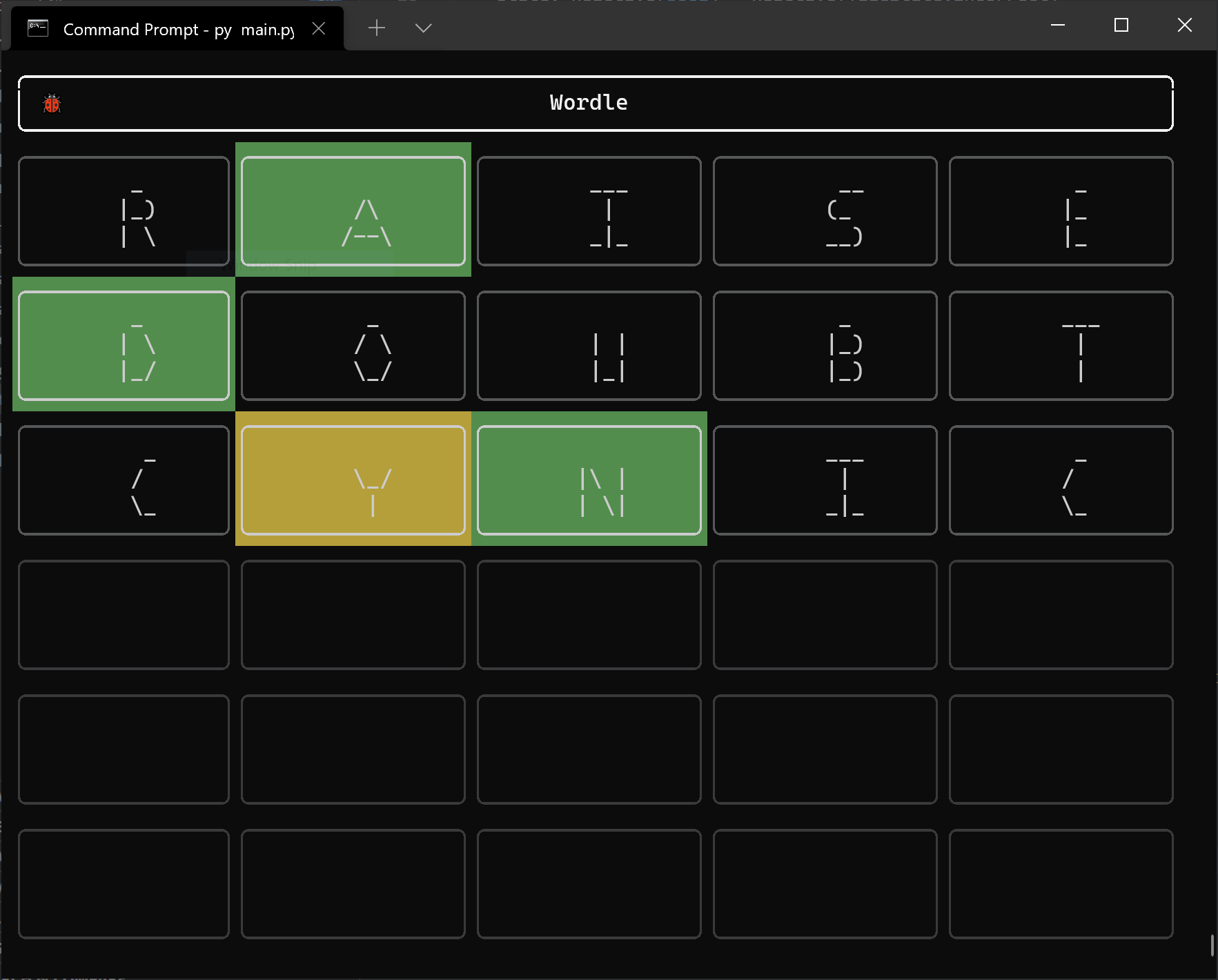
Task: Click the Command Prompt icon on the tab
Action: (x=38, y=28)
